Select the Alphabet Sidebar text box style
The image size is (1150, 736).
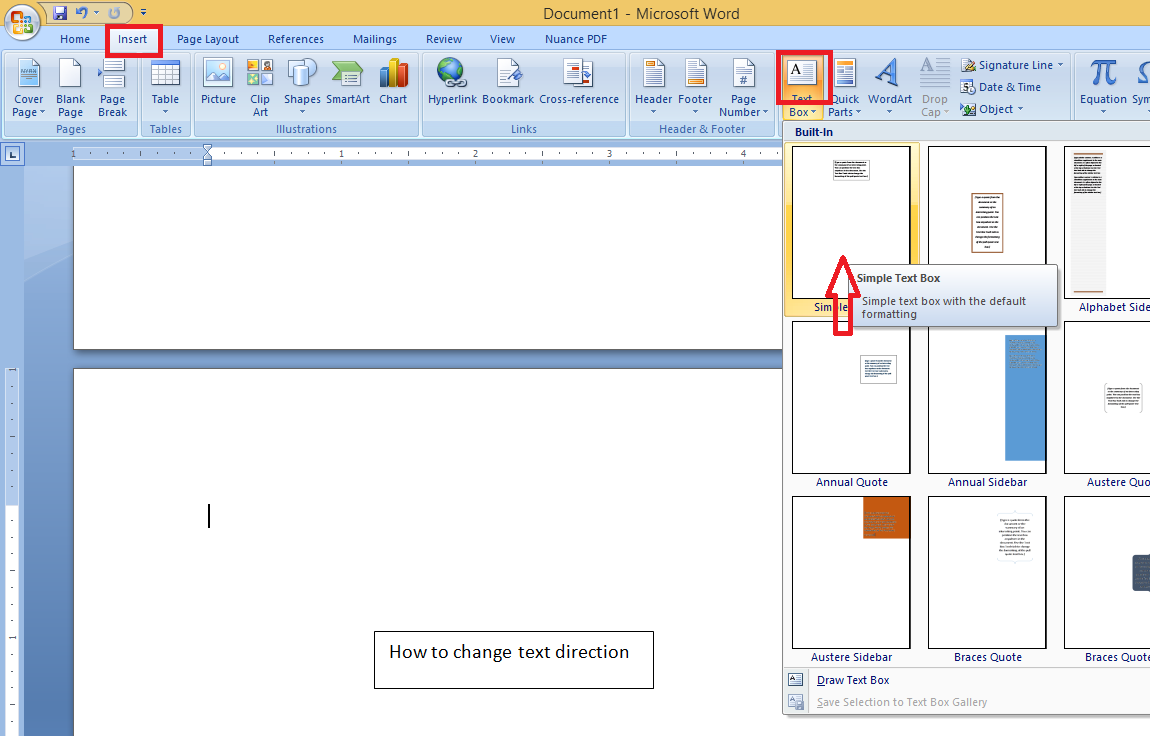click(x=1107, y=222)
